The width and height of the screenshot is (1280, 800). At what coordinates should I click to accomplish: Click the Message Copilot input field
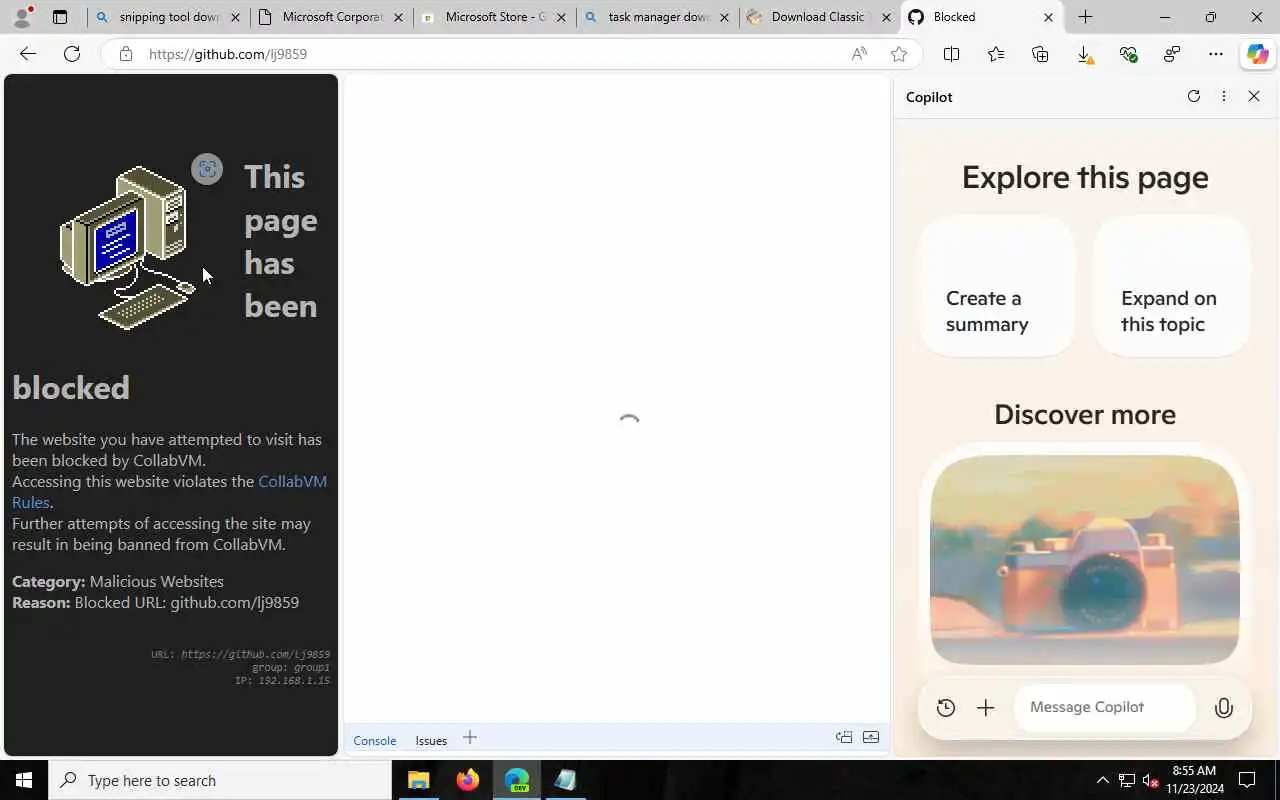1104,707
